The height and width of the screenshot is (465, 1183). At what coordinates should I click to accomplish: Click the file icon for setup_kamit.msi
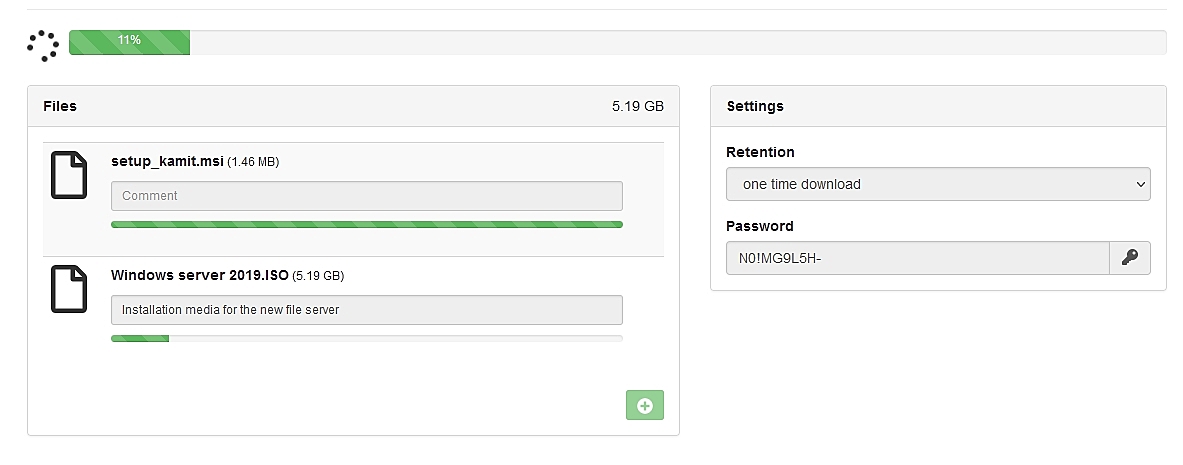(69, 176)
